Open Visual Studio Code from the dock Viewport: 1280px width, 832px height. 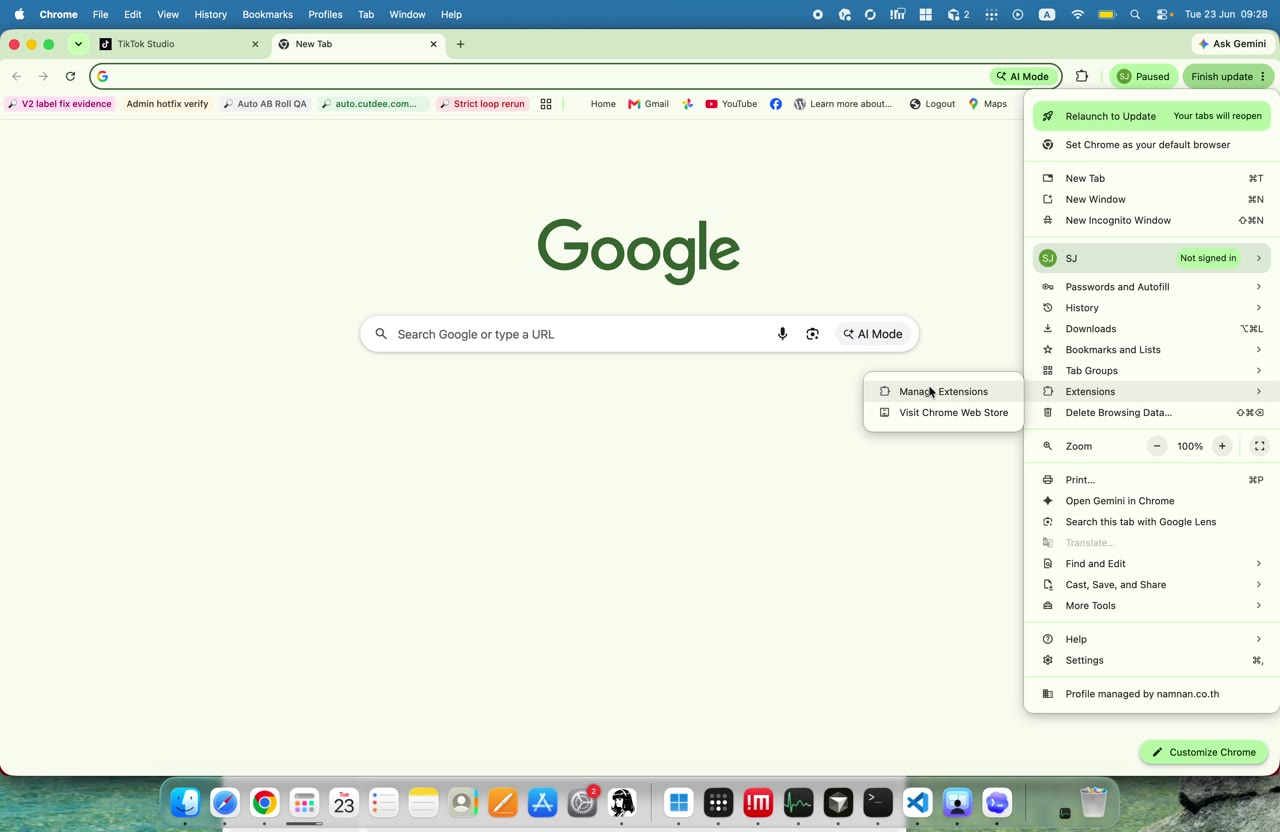(918, 802)
